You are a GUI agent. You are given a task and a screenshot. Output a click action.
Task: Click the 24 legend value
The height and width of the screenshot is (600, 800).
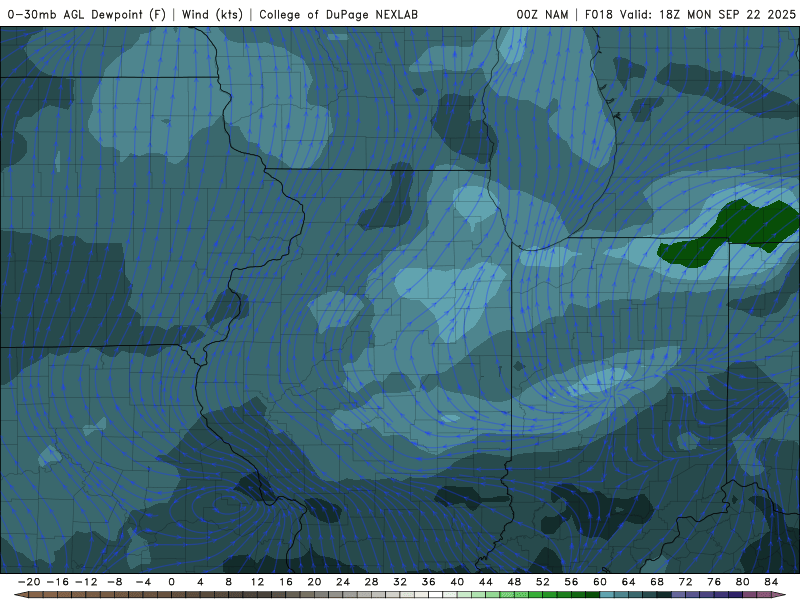pos(343,582)
